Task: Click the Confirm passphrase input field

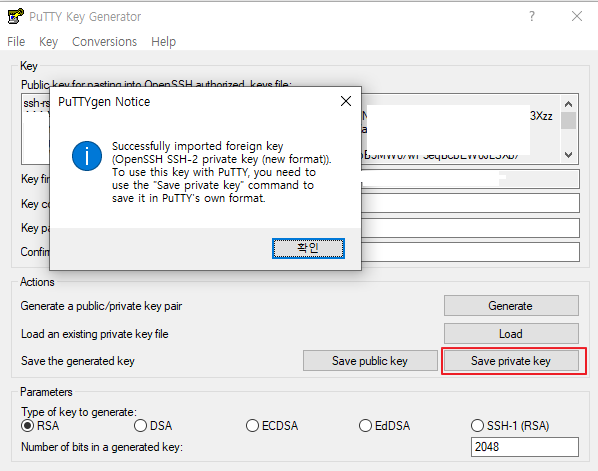Action: tap(470, 252)
